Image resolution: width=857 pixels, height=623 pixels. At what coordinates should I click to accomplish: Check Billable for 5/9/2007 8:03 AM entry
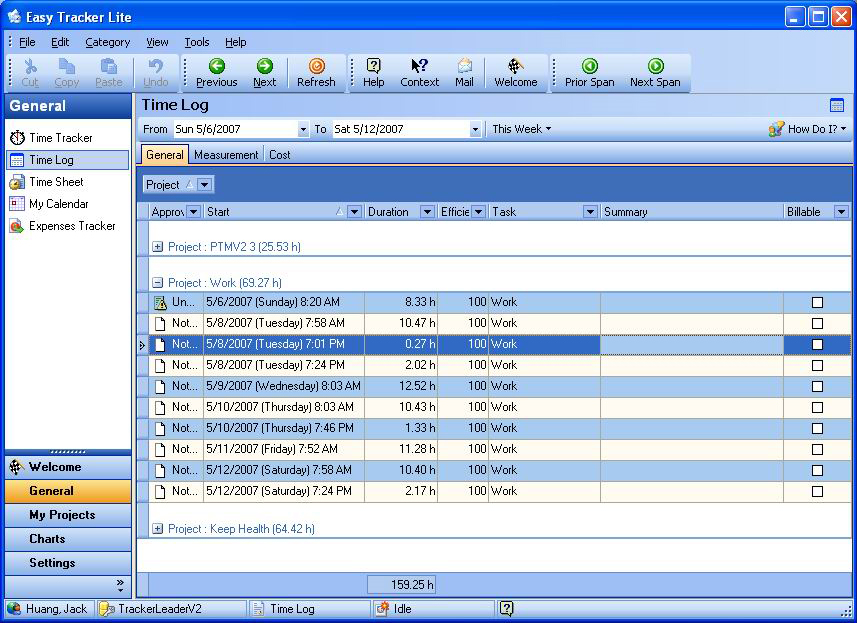pos(817,386)
